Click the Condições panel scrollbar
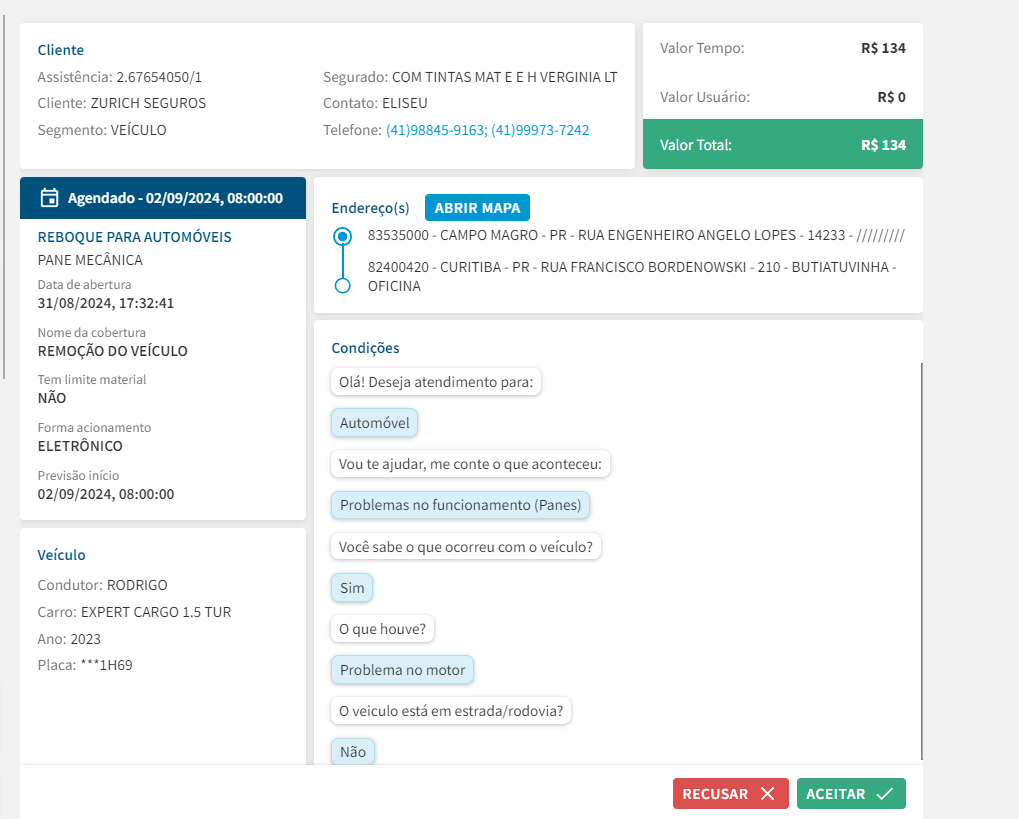Viewport: 1019px width, 819px height. click(921, 560)
